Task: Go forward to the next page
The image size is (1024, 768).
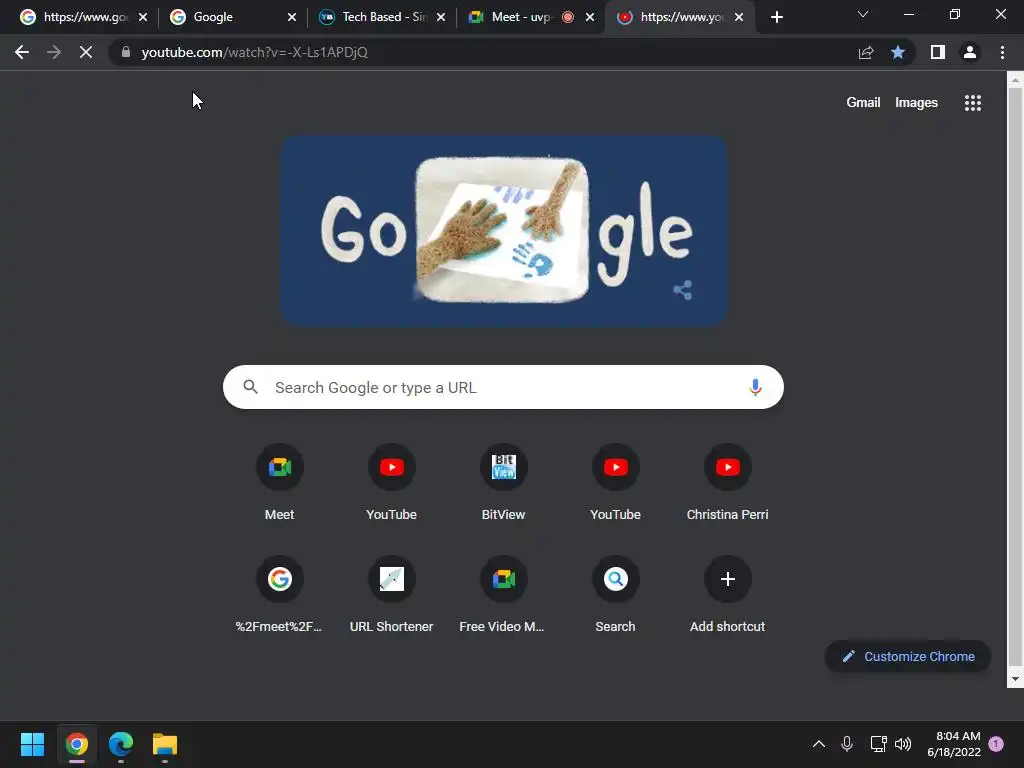Action: point(54,52)
